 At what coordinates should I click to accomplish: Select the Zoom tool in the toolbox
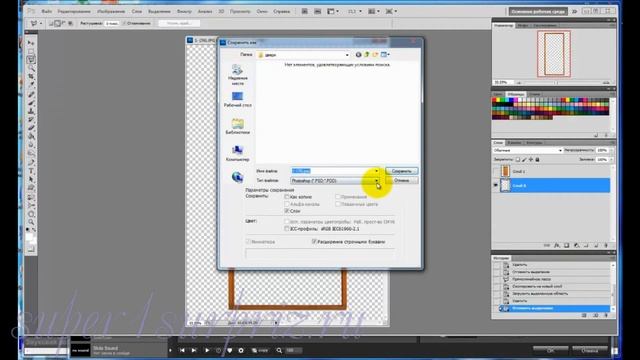31,222
